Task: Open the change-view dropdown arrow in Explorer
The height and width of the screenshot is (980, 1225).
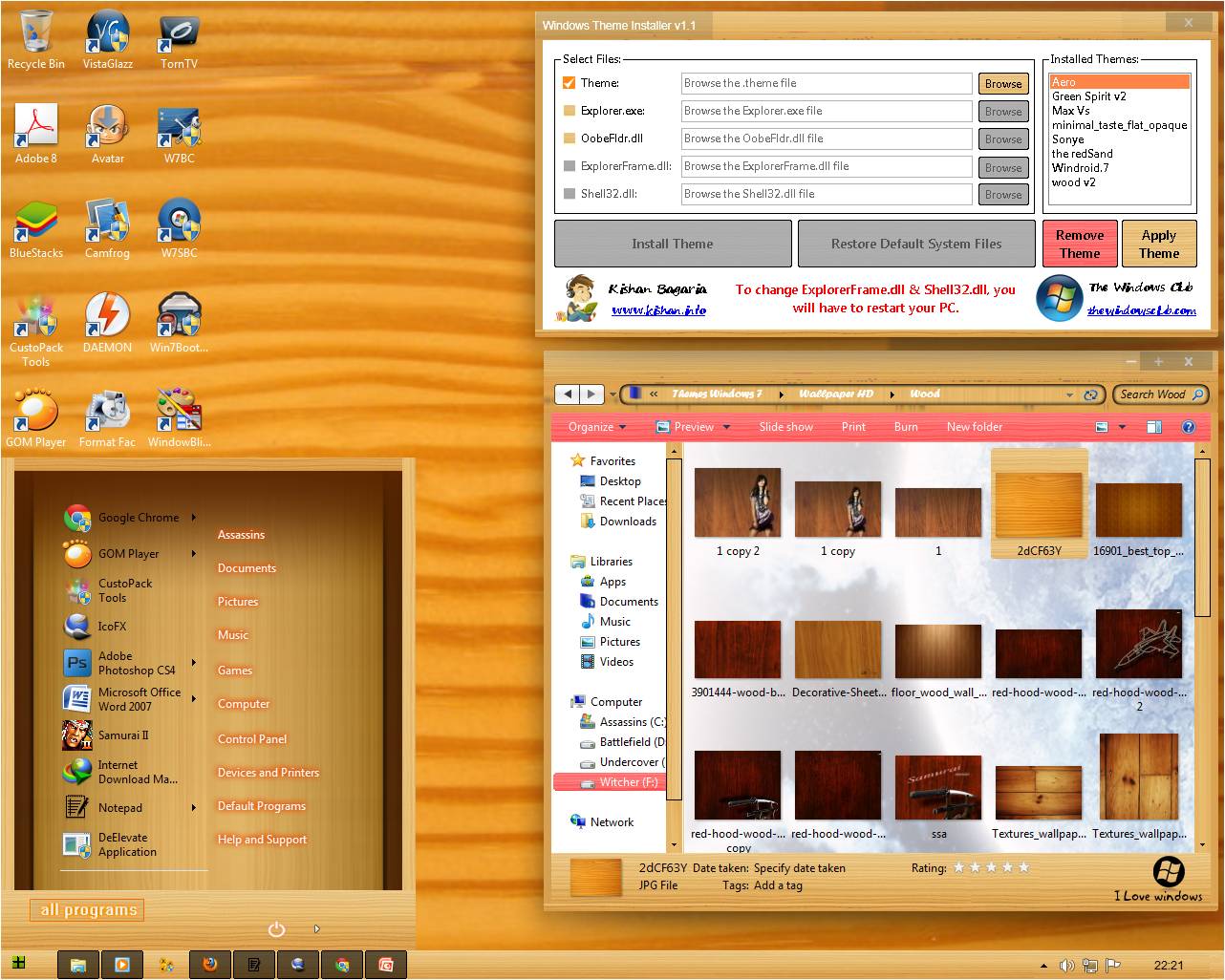Action: tap(1122, 427)
